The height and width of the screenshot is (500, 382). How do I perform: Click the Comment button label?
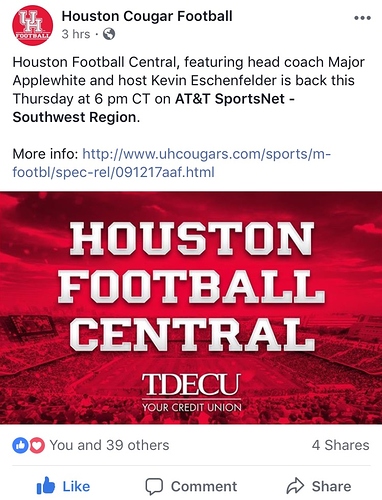tap(204, 487)
